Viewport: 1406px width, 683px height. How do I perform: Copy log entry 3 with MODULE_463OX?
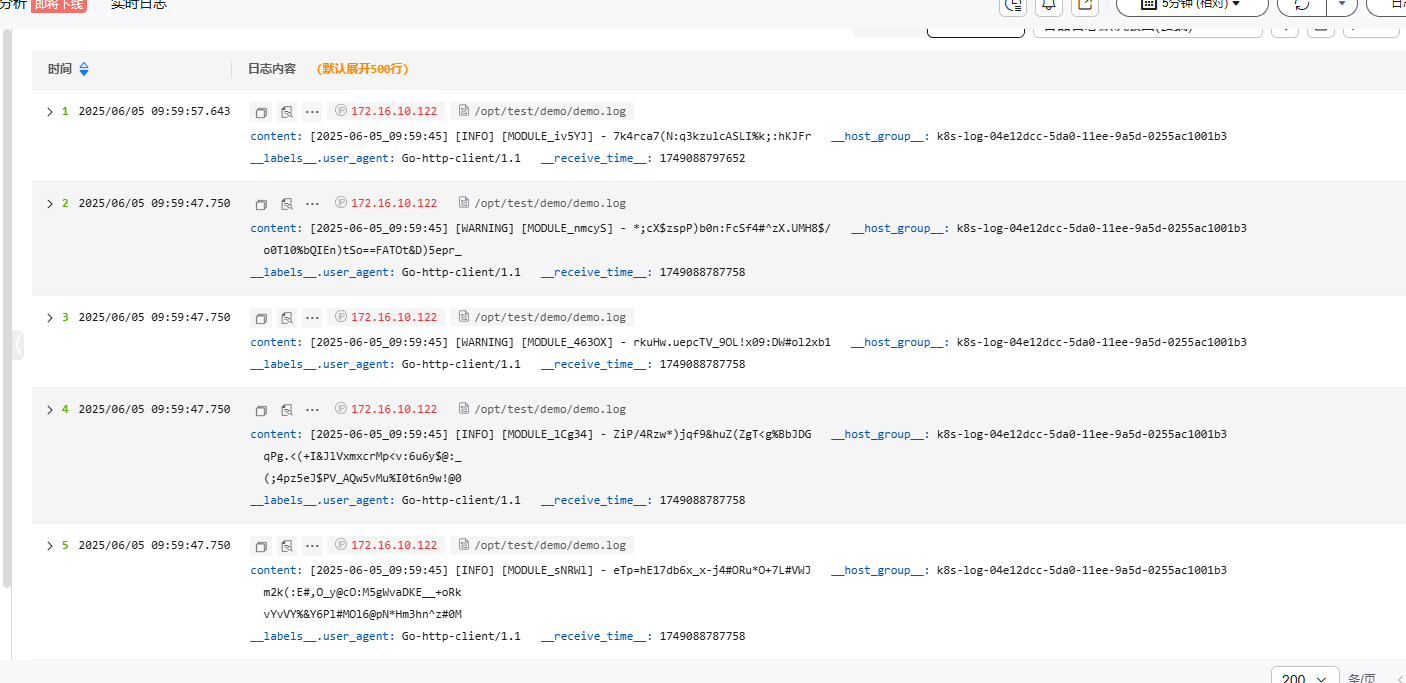(x=261, y=318)
